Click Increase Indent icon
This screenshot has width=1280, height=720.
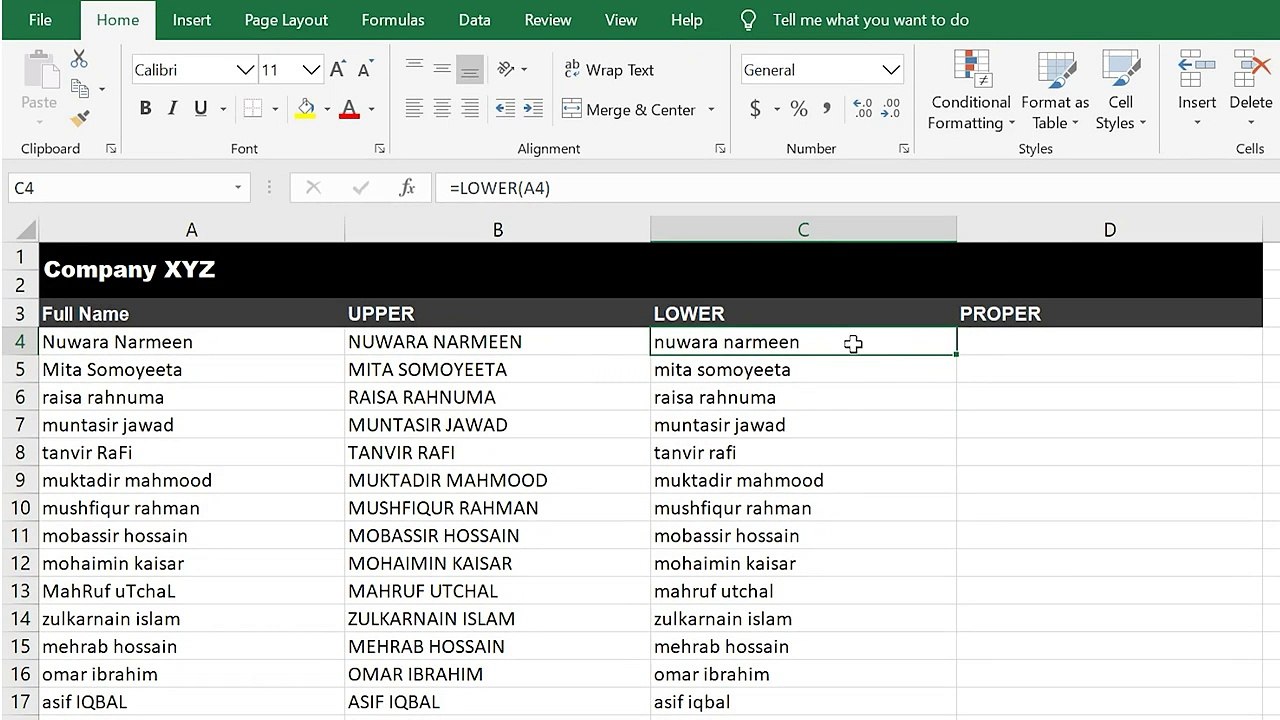pos(533,108)
